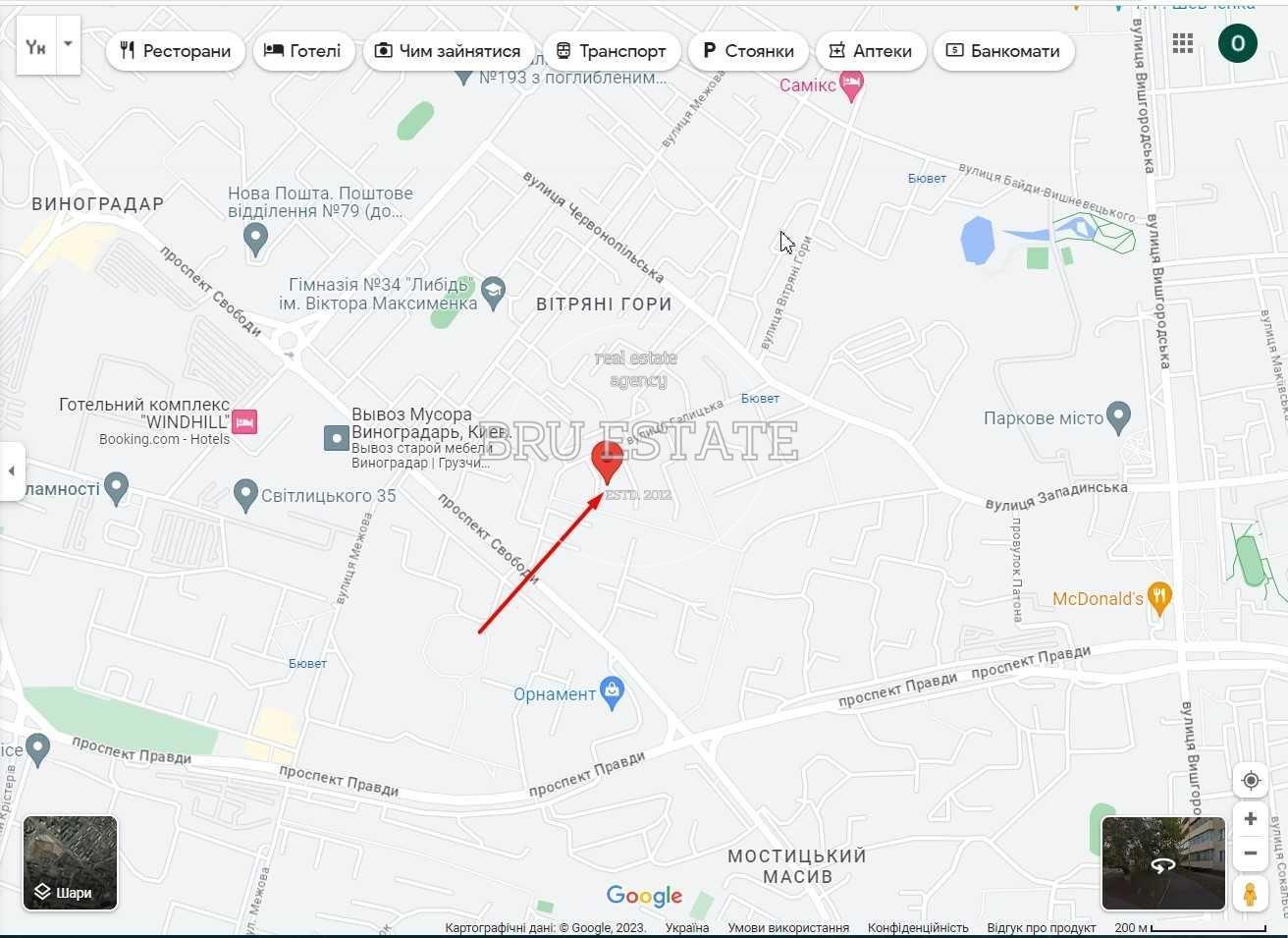Screen dimensions: 1288x938
Task: Show Банкомати on the map
Action: 1003,51
